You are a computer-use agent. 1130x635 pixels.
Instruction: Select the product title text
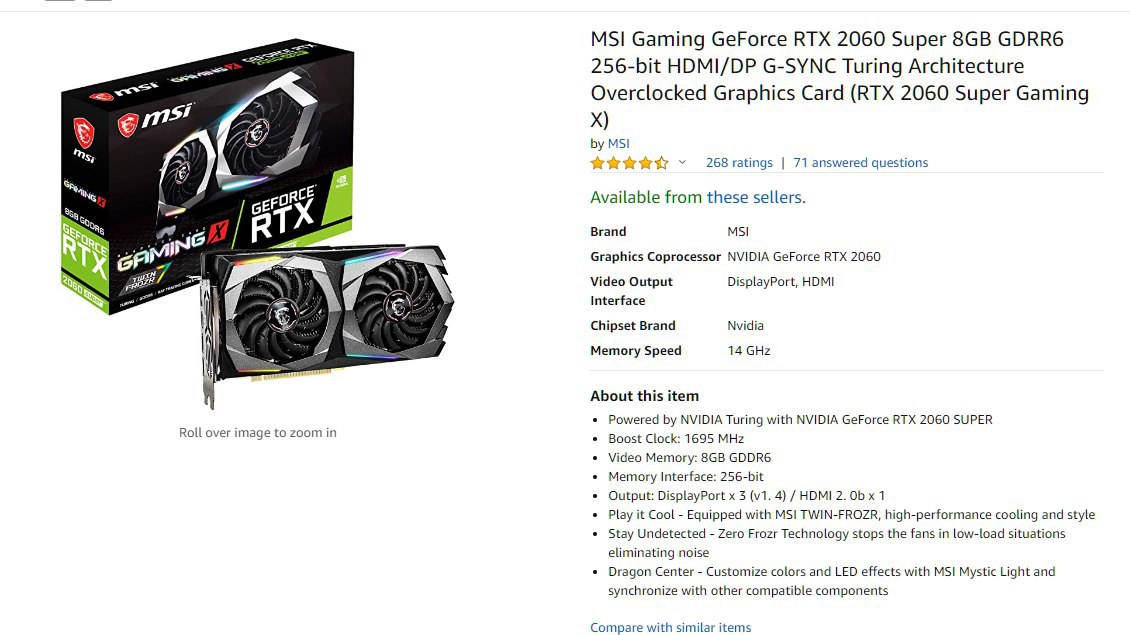(x=840, y=79)
